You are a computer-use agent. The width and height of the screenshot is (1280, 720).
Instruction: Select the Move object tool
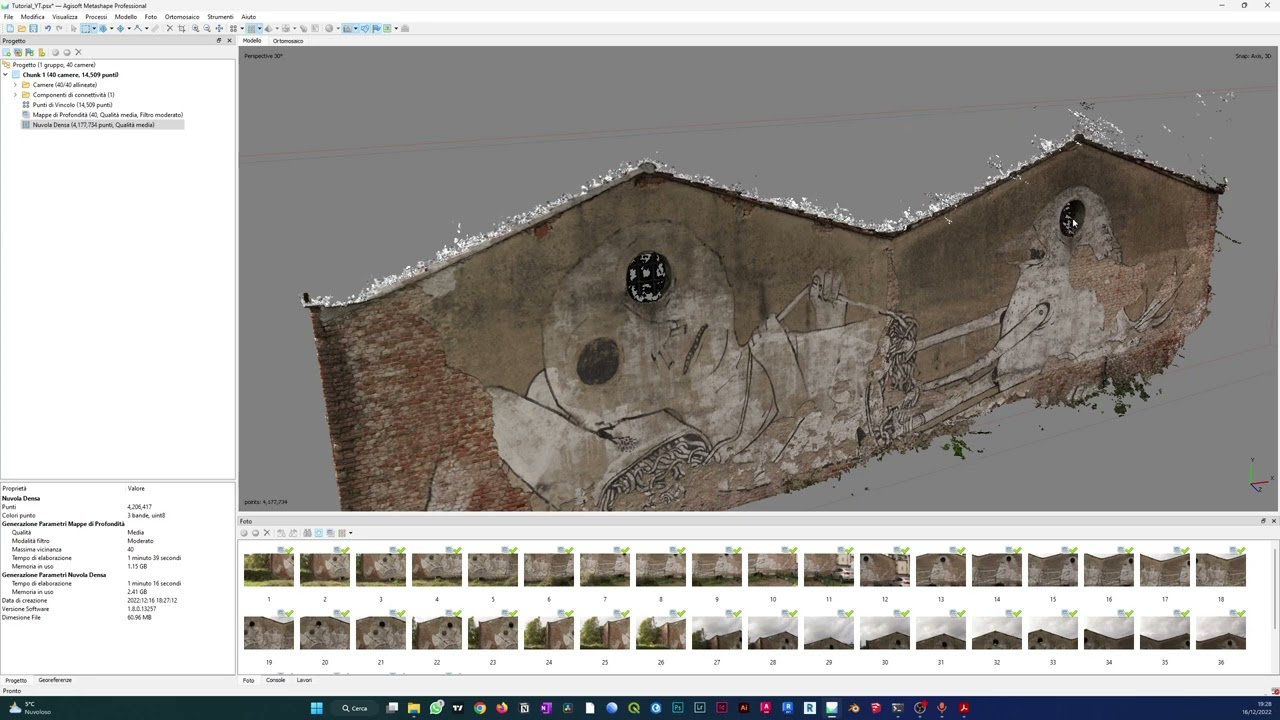pos(120,28)
